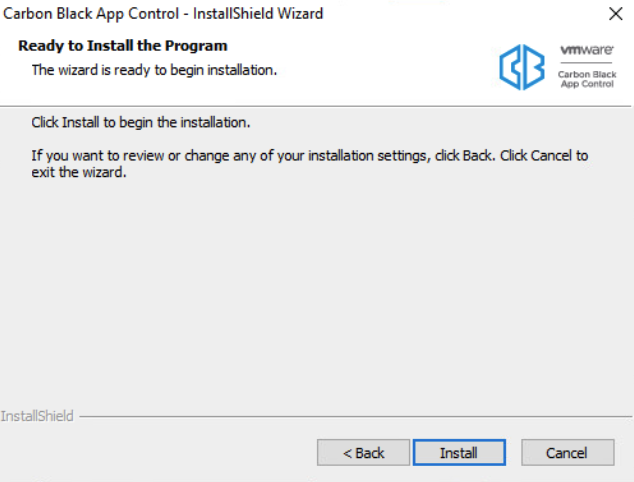Click the Ready to Install the Program heading
The height and width of the screenshot is (482, 634).
pos(123,46)
